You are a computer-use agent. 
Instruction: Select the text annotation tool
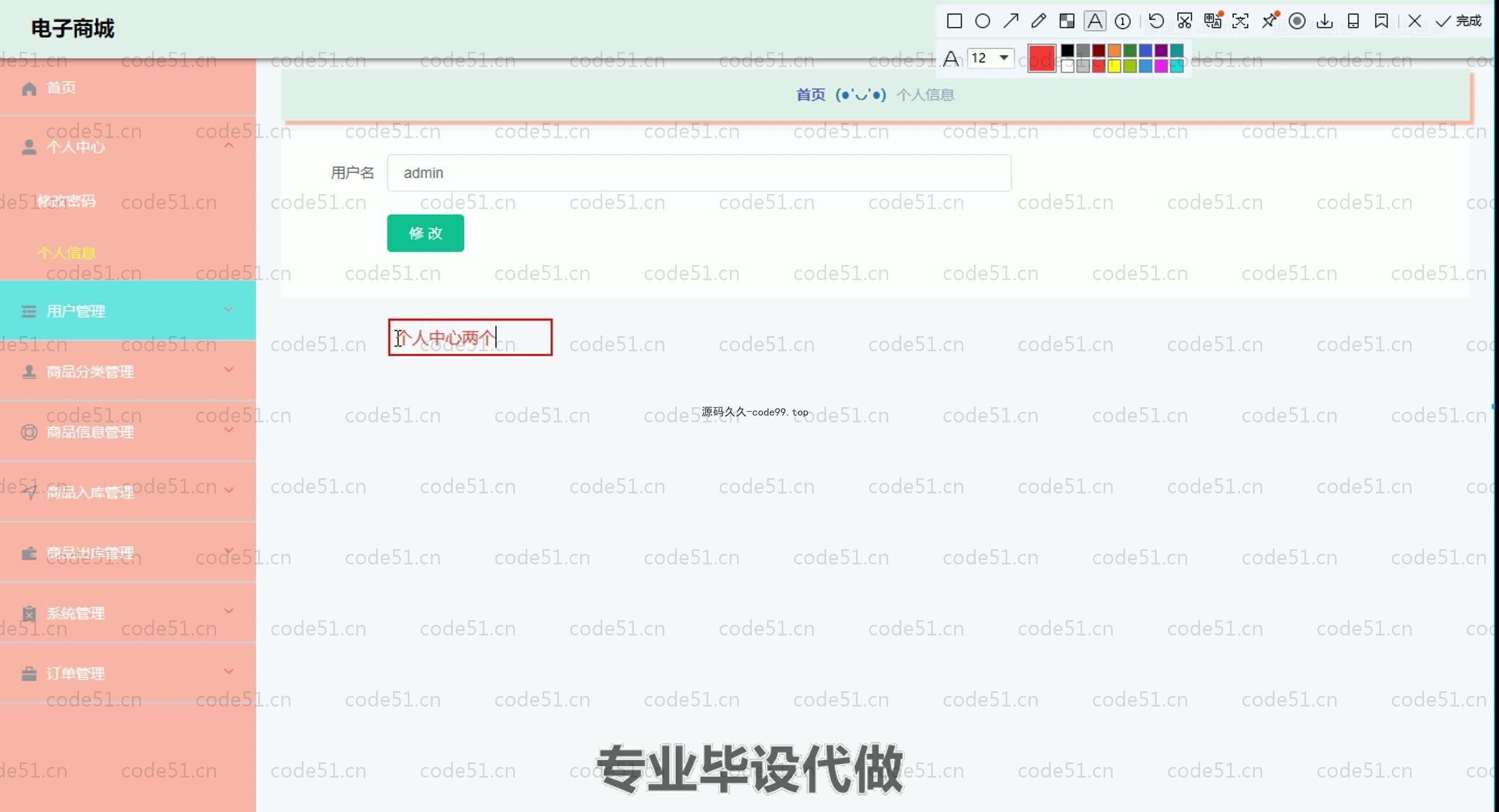(x=1095, y=21)
